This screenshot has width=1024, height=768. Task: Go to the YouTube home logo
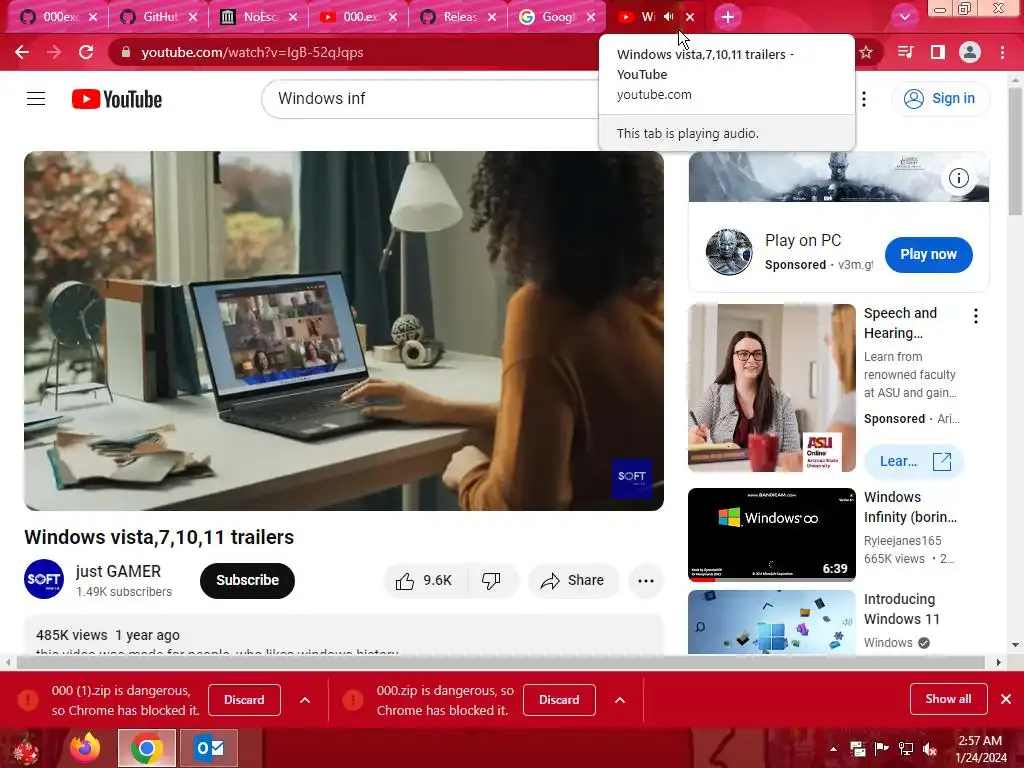pos(117,99)
